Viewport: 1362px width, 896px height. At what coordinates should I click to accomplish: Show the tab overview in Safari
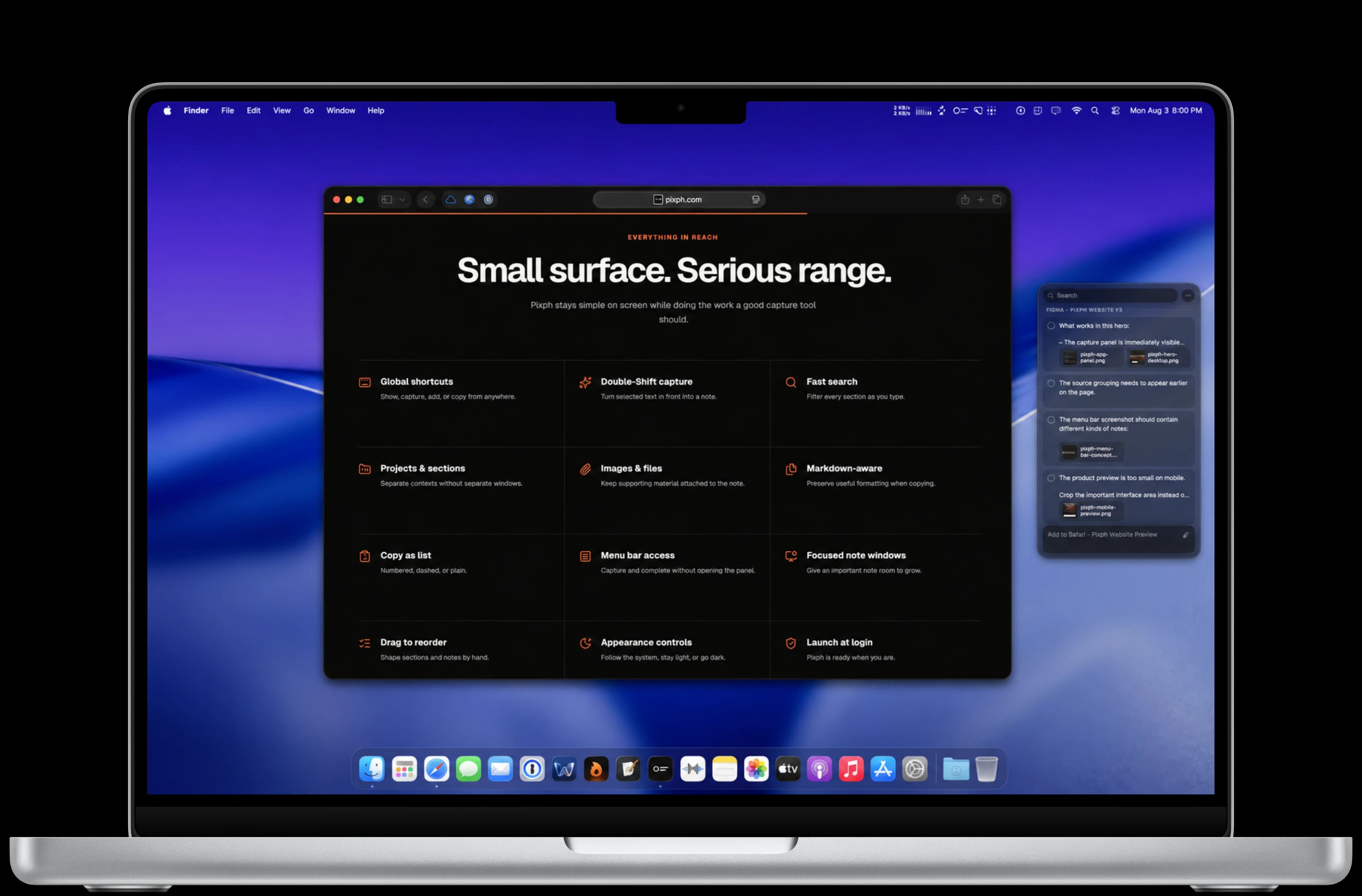pyautogui.click(x=997, y=199)
